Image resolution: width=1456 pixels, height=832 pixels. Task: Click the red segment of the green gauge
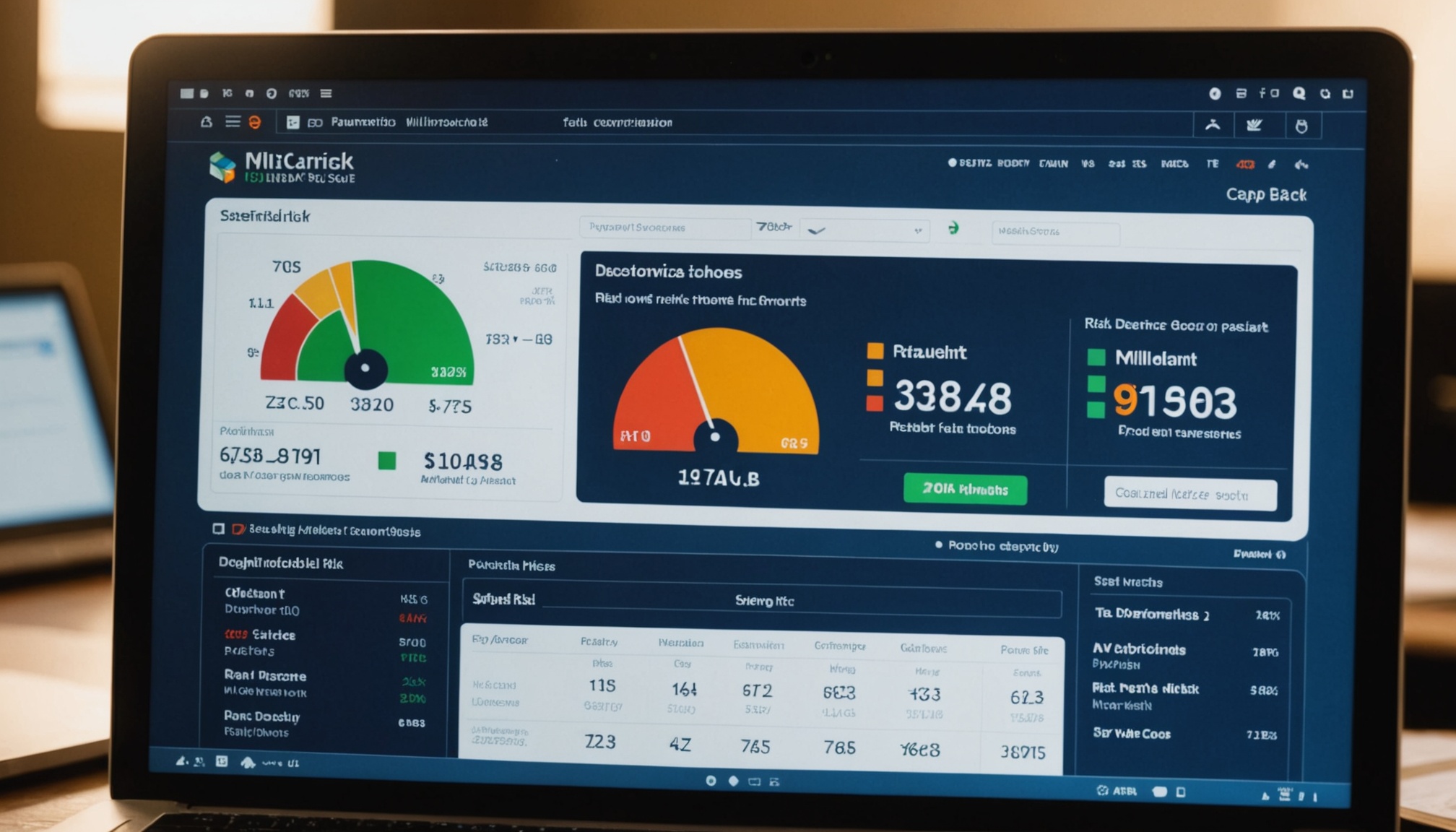[289, 339]
